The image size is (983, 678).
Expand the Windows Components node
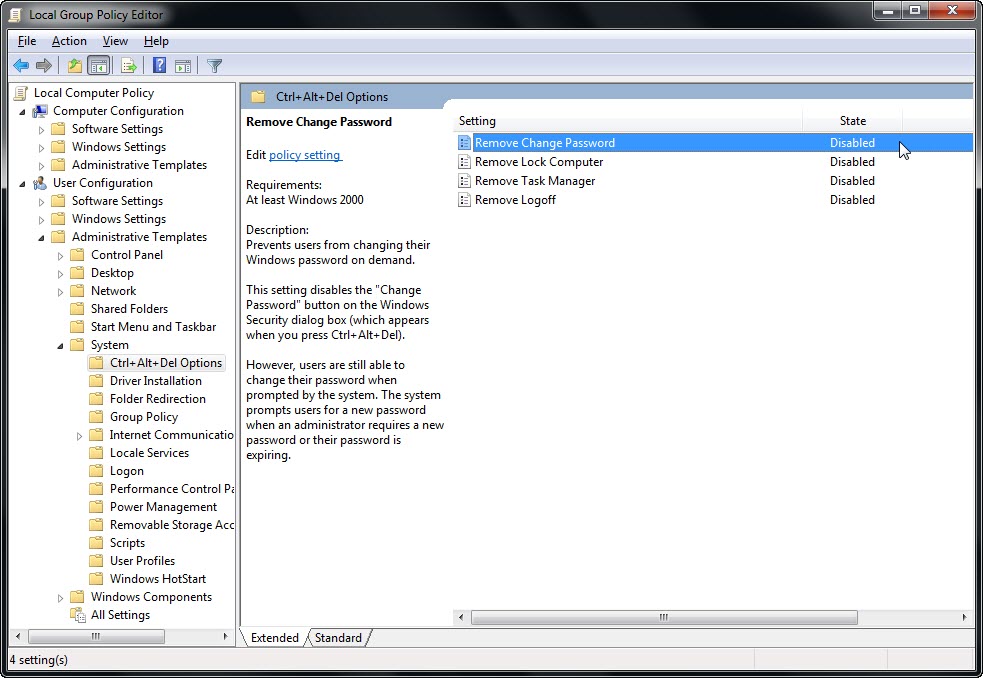coord(60,598)
